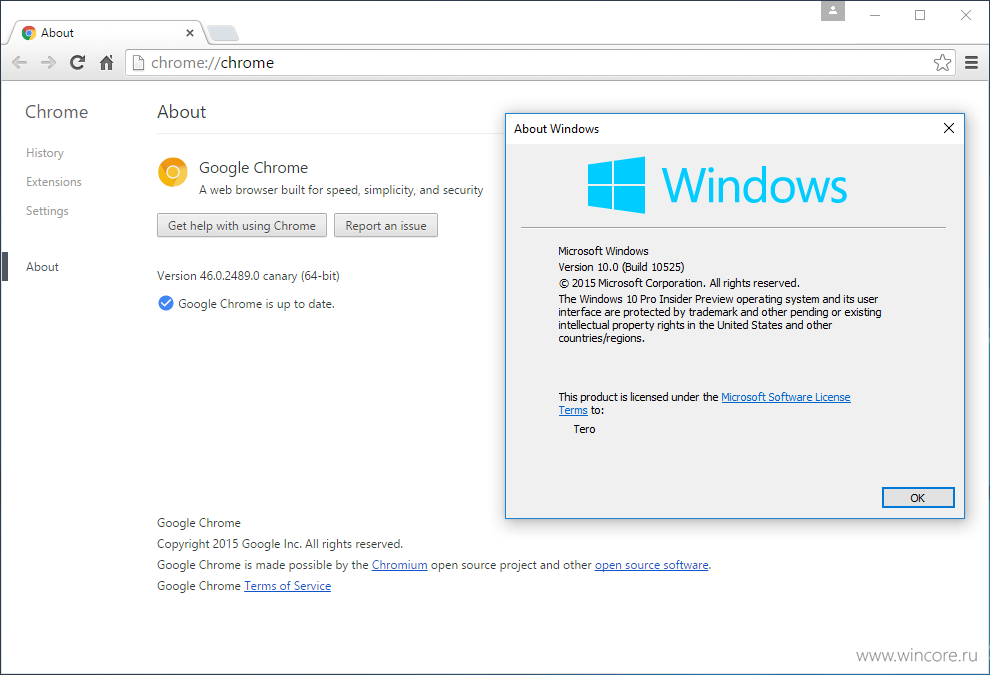This screenshot has height=675, width=990.
Task: Select Version 10.0 (Build 10525) text
Action: 621,267
